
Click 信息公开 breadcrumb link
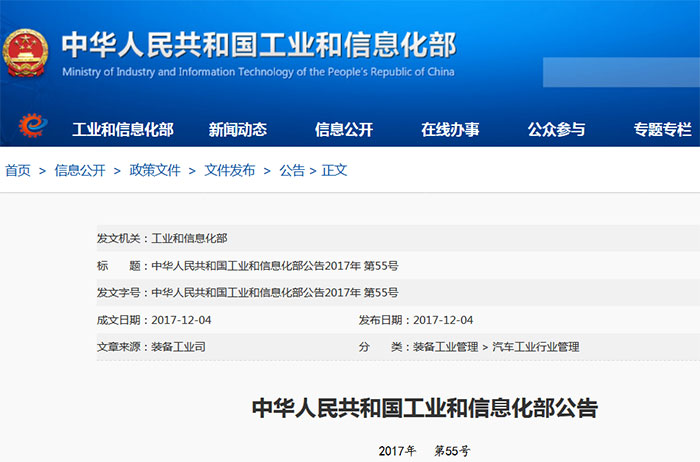(80, 170)
